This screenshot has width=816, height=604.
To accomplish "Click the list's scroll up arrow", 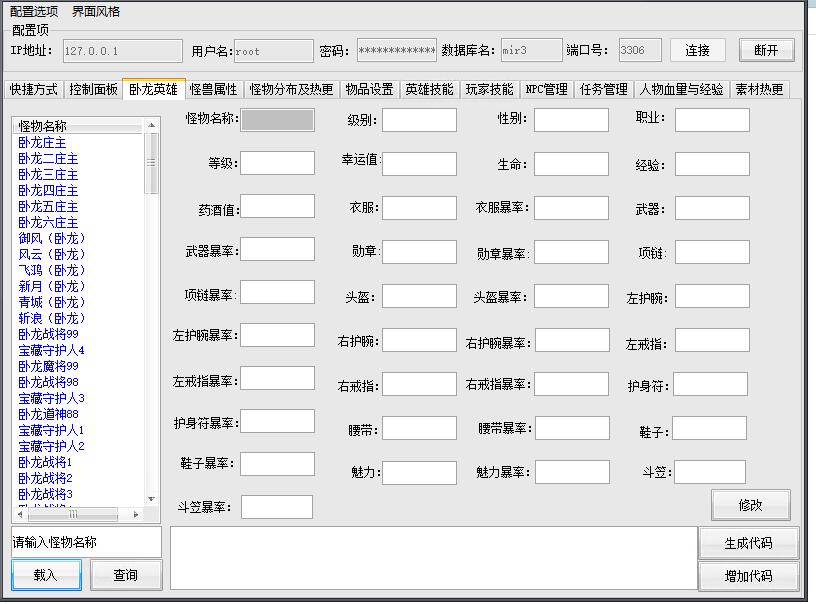I will (152, 126).
